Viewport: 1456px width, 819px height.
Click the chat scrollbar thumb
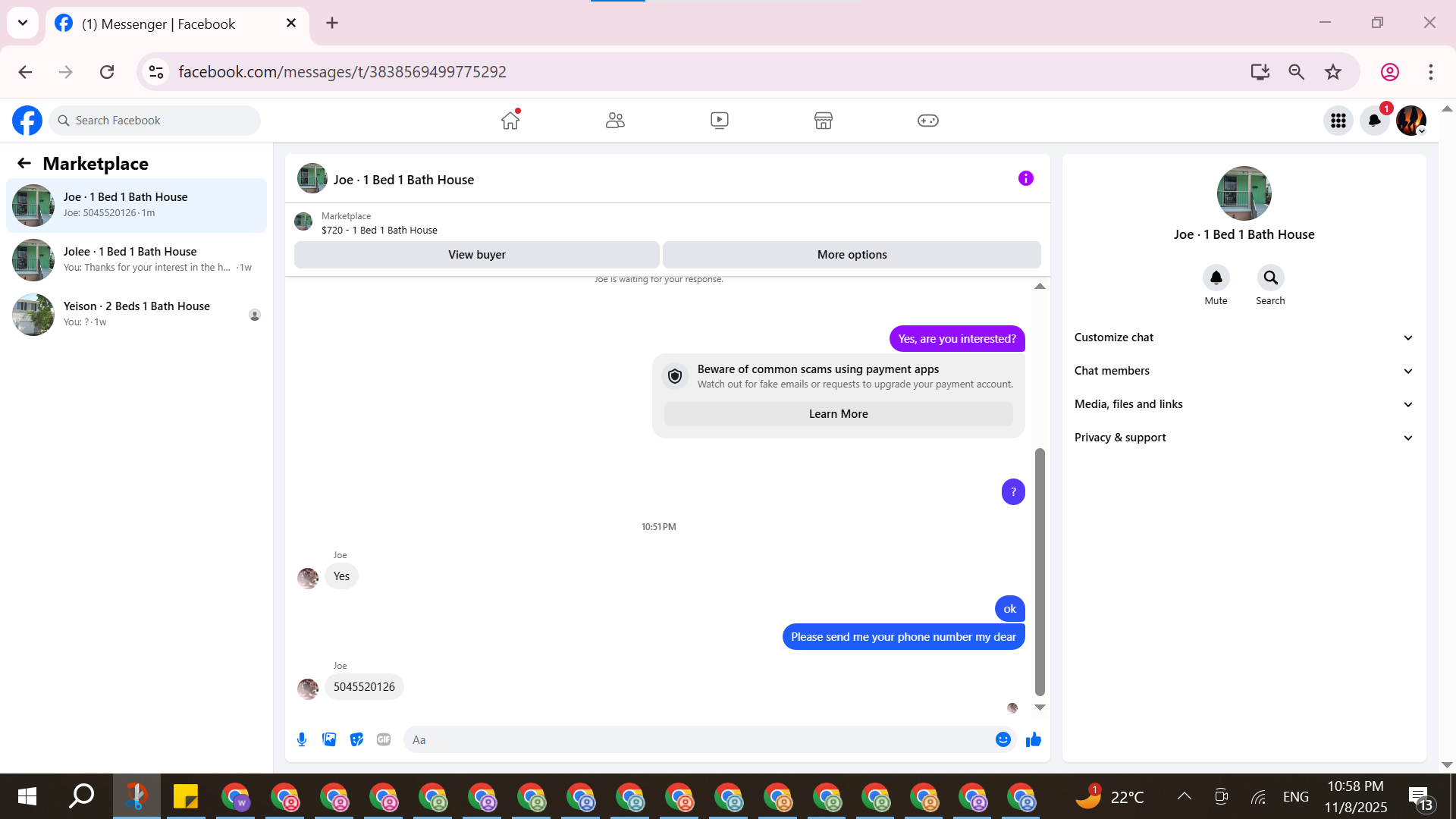(x=1040, y=572)
